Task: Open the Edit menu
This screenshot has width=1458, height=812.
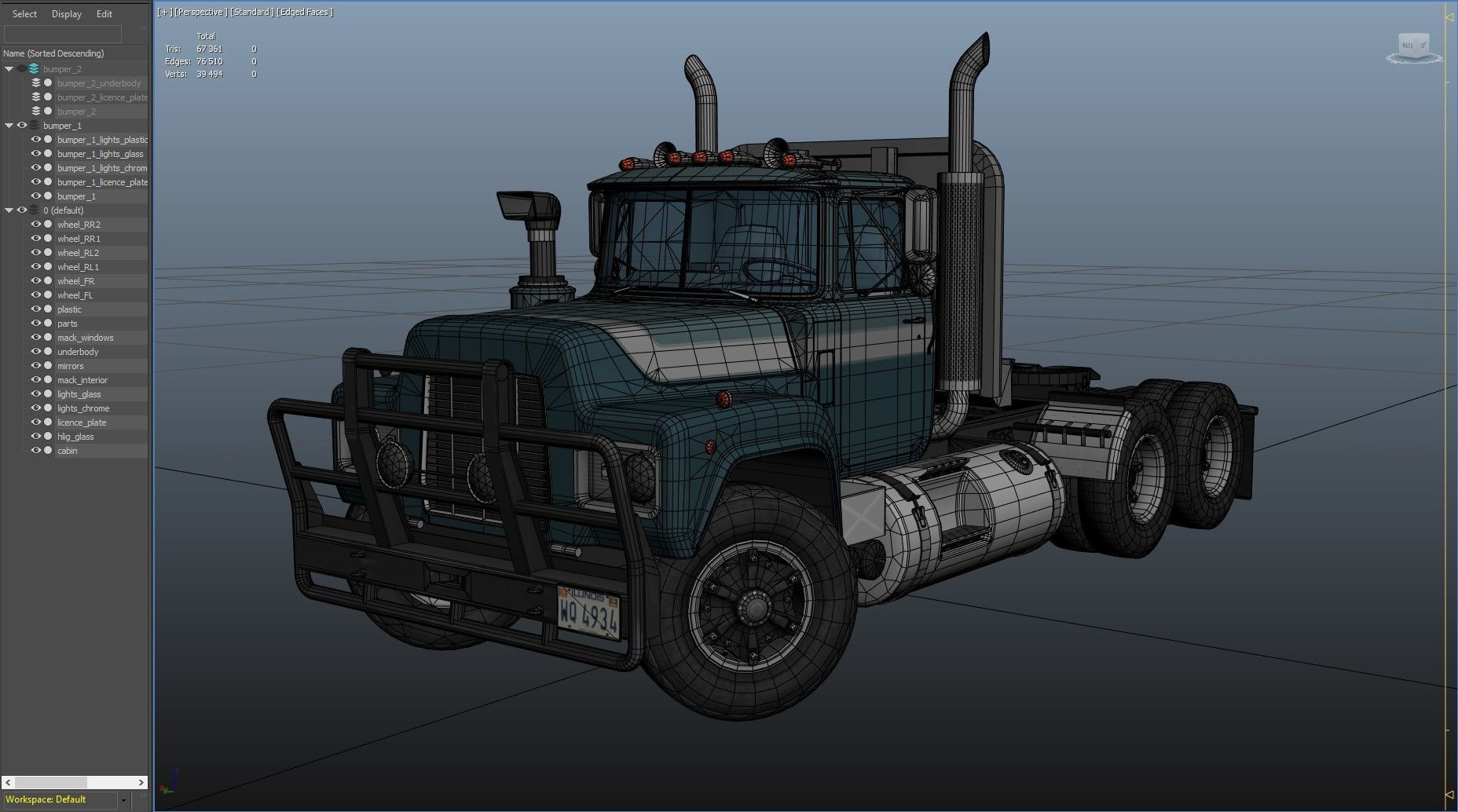Action: [x=104, y=14]
